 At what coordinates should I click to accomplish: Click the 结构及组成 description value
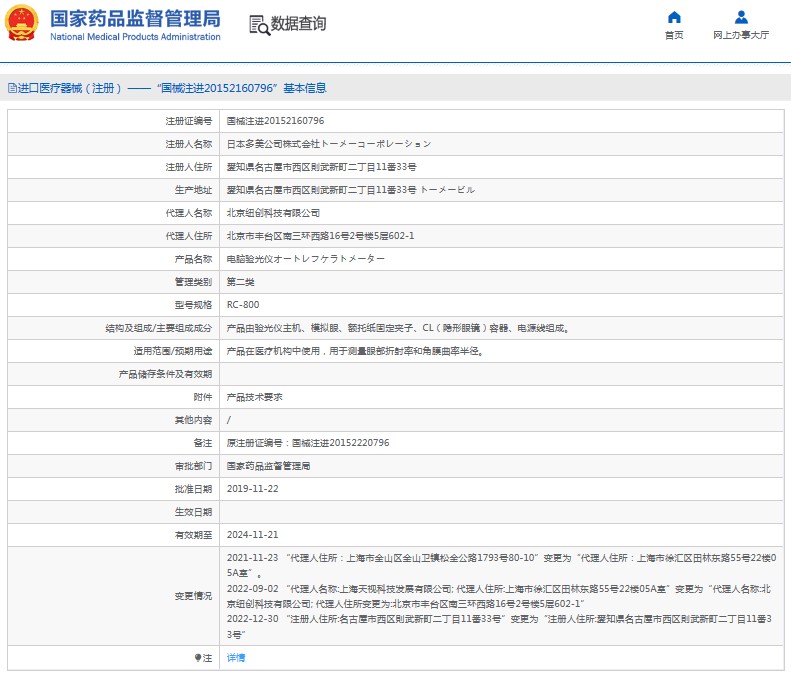coord(398,328)
